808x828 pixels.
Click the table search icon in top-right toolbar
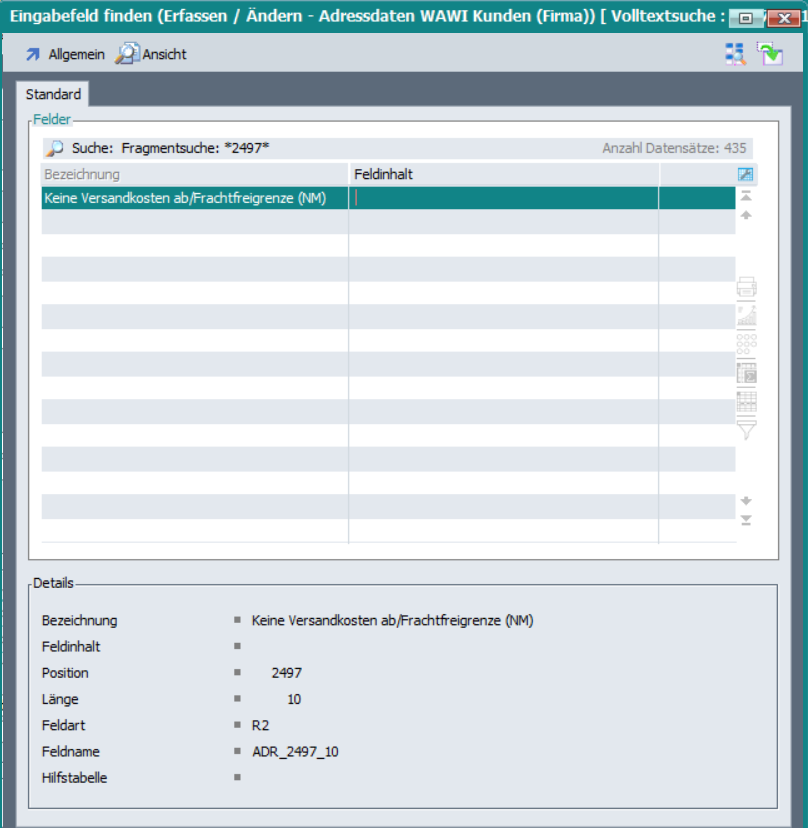tap(735, 54)
